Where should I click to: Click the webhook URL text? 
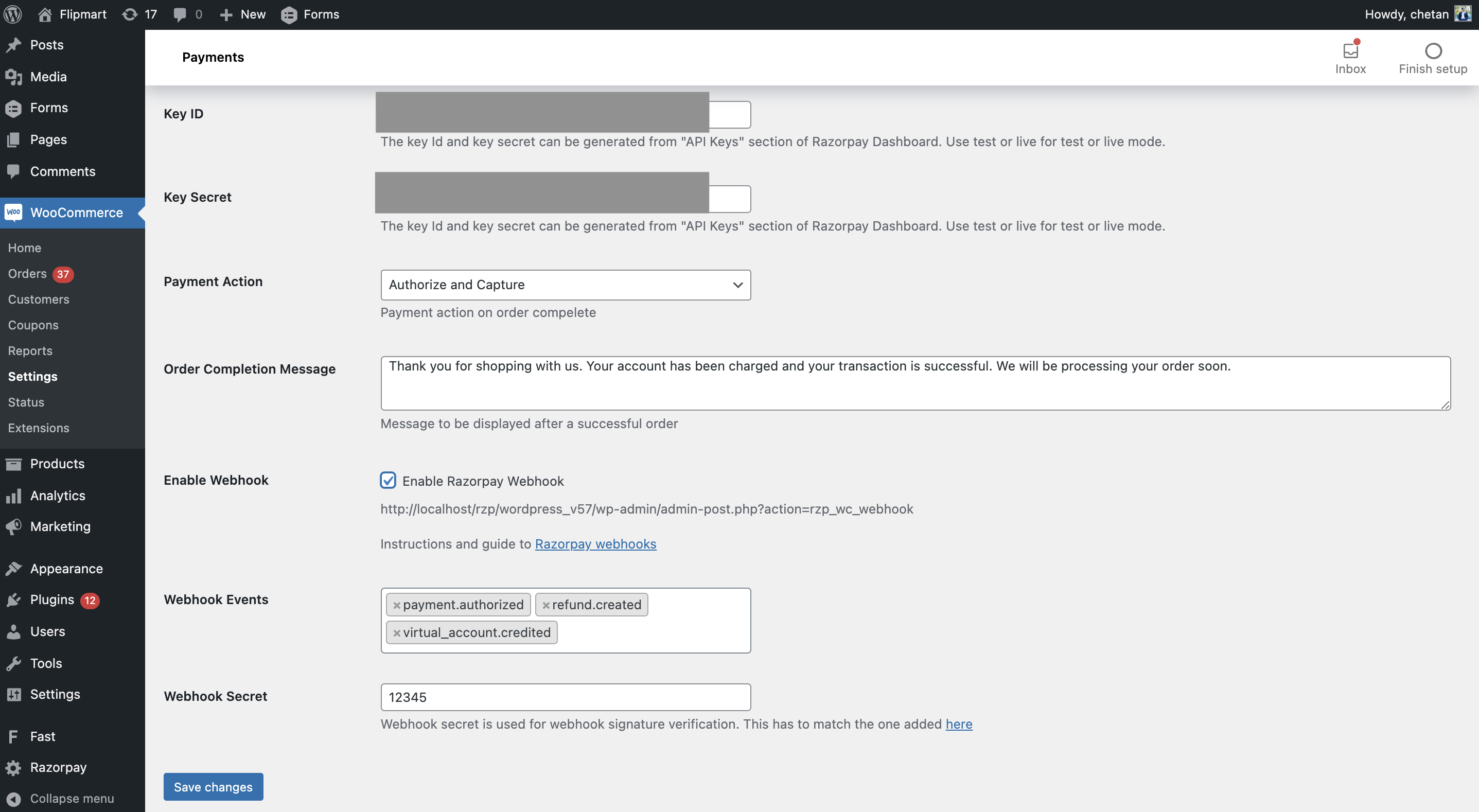tap(646, 509)
